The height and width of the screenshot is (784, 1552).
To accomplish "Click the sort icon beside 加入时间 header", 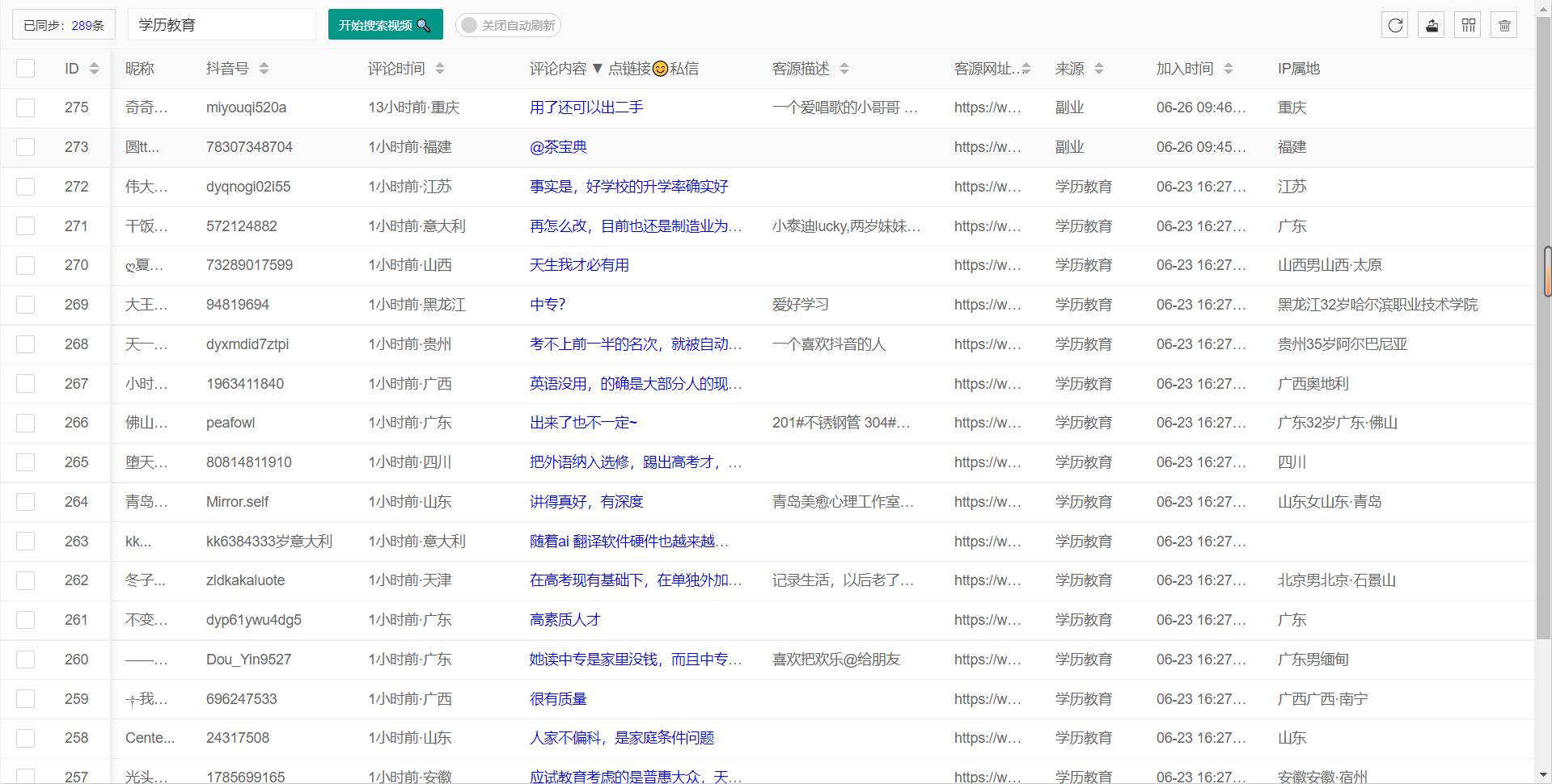I will [1230, 69].
